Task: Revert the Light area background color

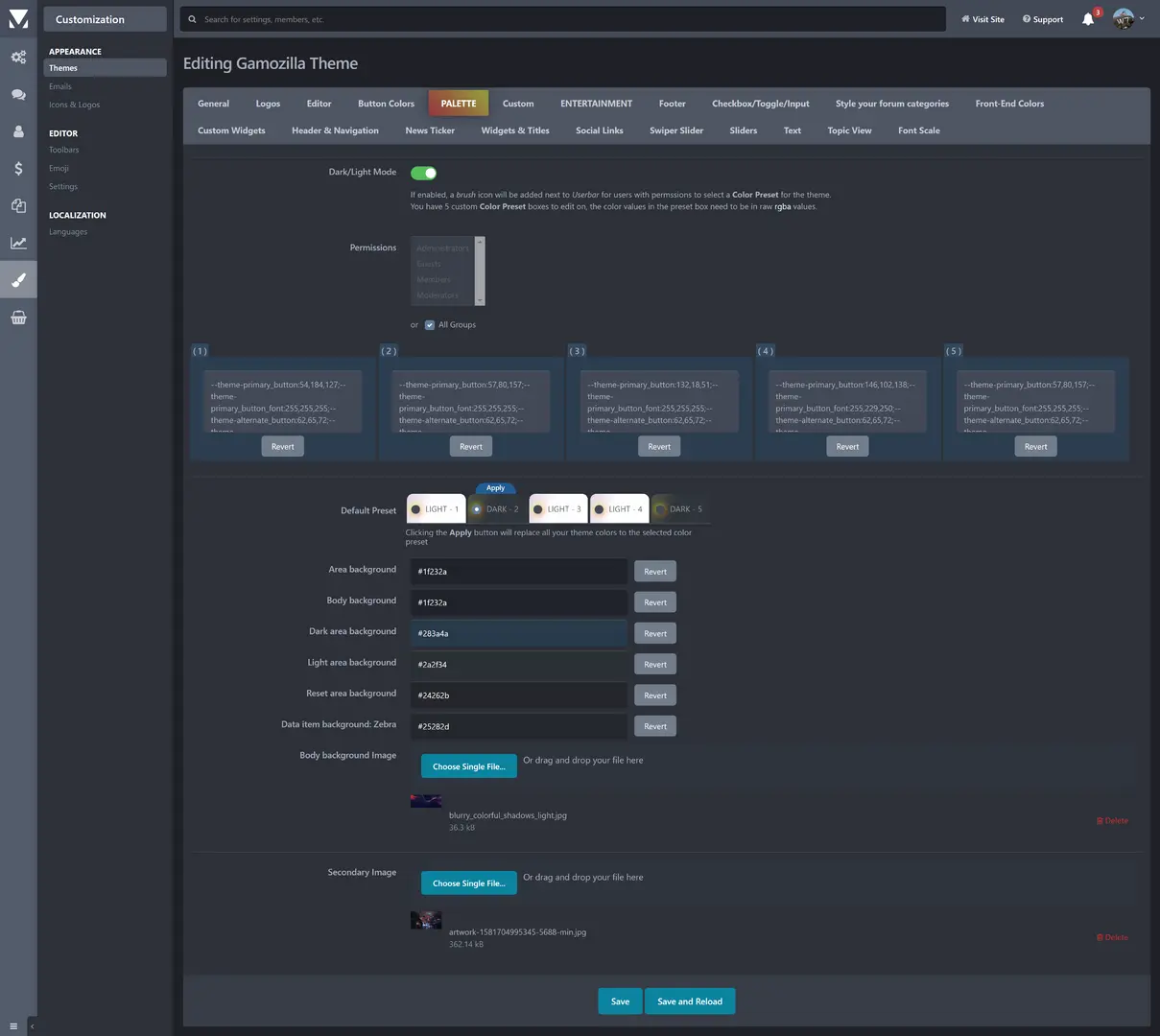Action: [655, 664]
